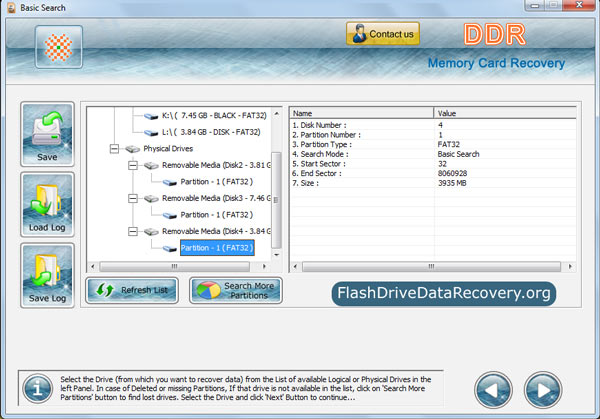
Task: Click the K:\ drive icon
Action: (x=151, y=116)
